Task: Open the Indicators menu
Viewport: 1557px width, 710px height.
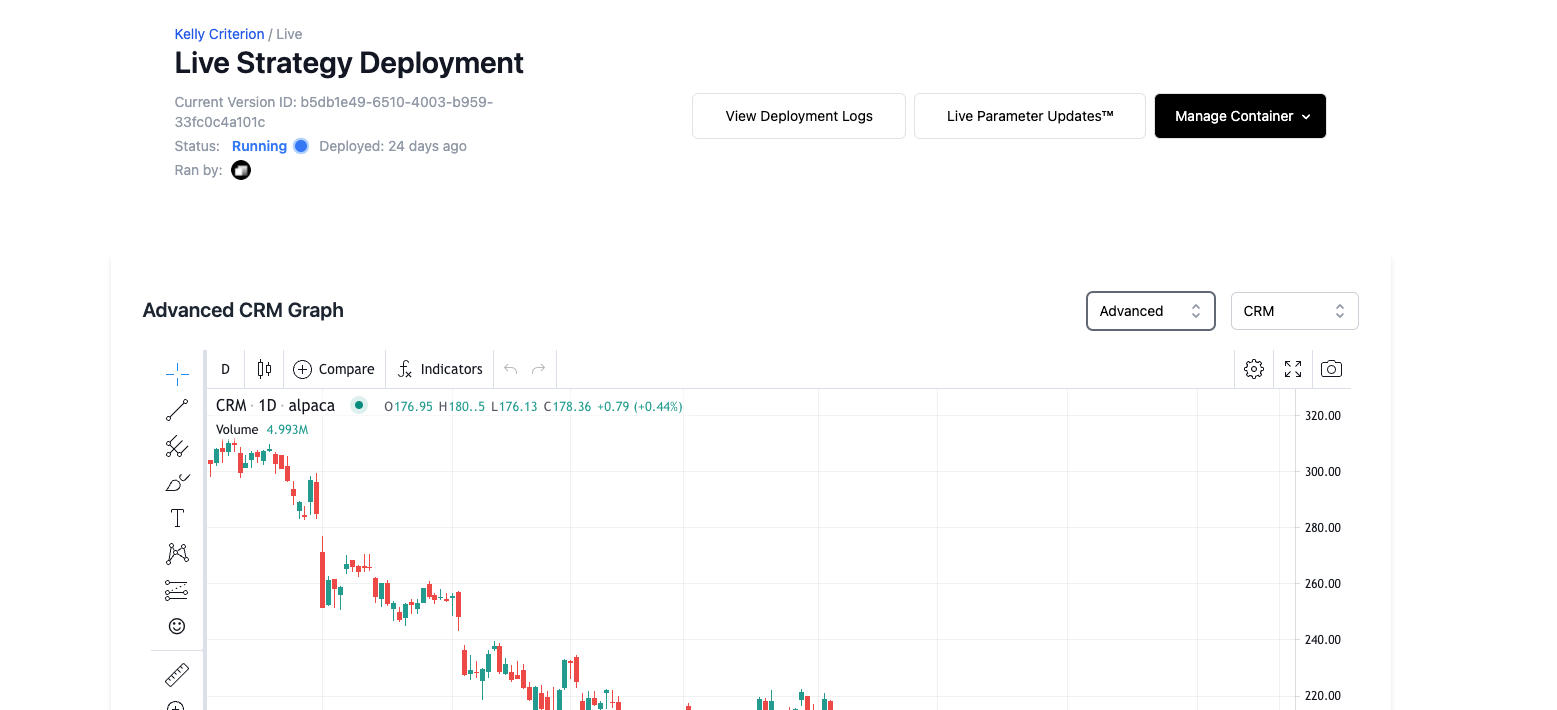Action: pos(439,368)
